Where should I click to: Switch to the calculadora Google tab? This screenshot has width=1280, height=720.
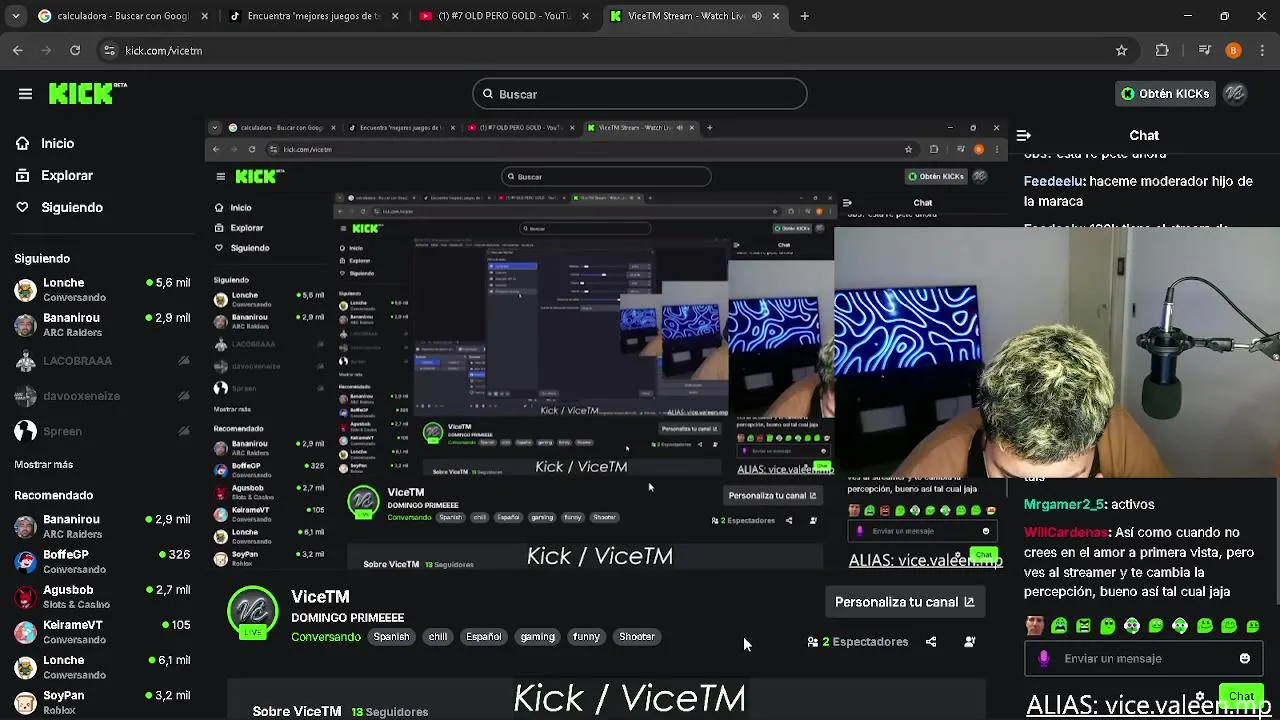pyautogui.click(x=124, y=16)
